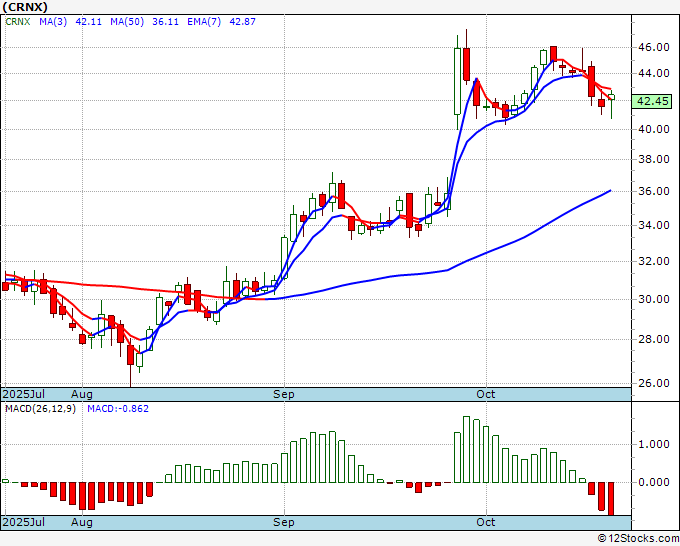
Task: Click Sep on the MACD timeline
Action: 284,522
